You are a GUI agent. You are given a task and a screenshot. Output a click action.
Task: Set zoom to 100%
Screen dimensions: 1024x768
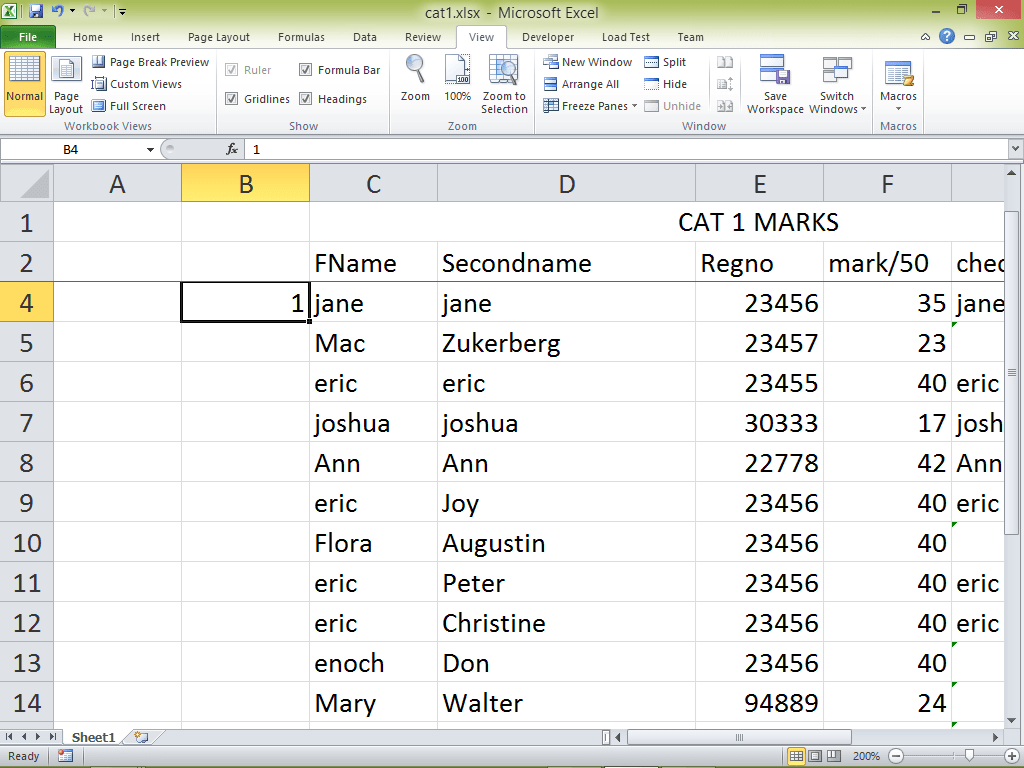coord(457,82)
